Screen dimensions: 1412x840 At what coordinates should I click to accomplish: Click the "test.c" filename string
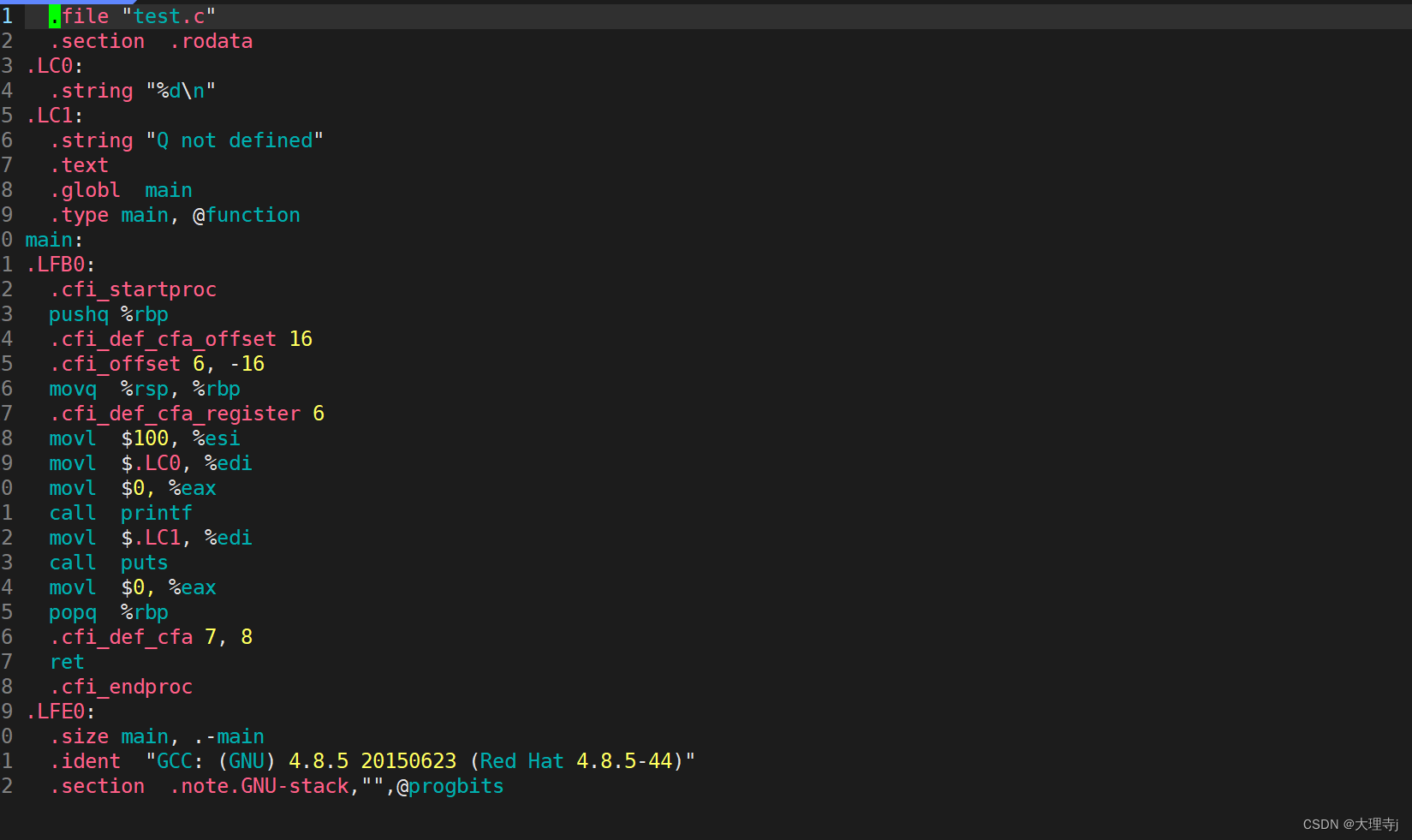pos(169,16)
